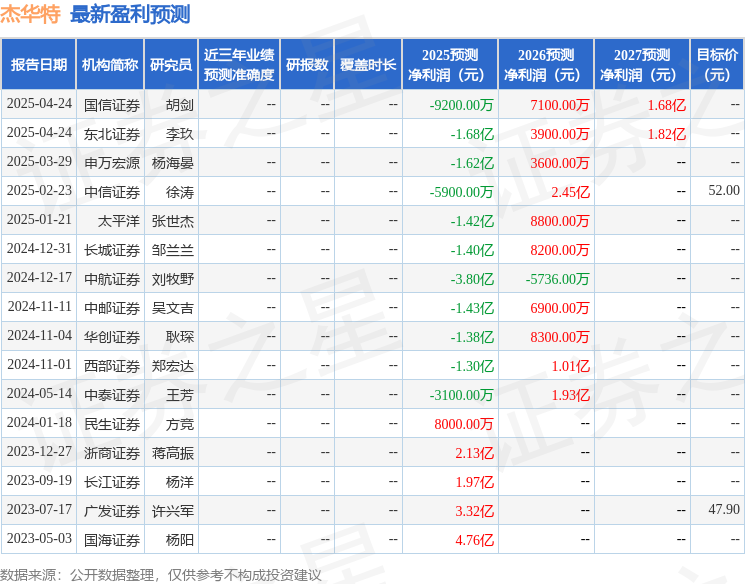
Task: Click researcher name 胡剑
Action: coord(180,105)
